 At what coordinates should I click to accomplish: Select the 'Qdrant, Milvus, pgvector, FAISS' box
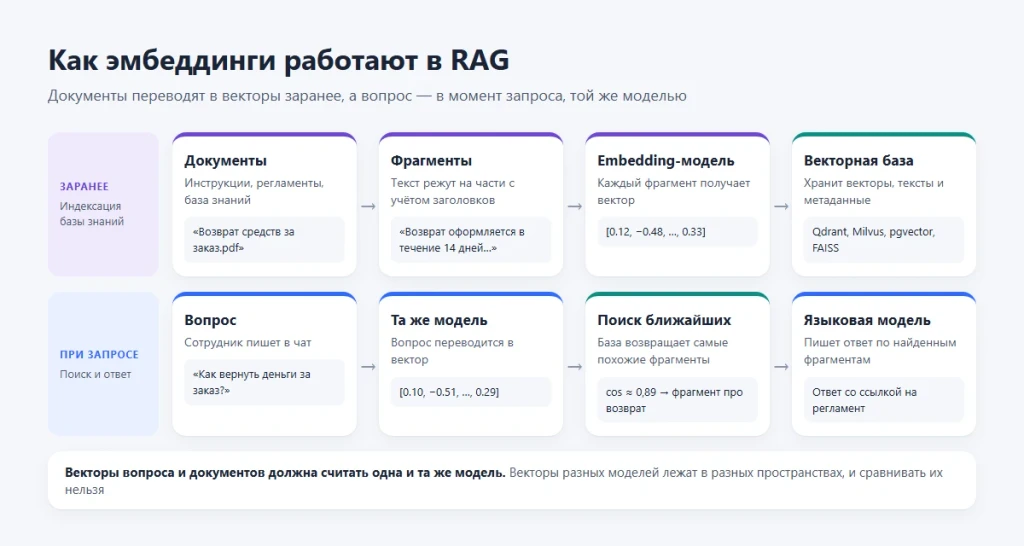pos(883,240)
